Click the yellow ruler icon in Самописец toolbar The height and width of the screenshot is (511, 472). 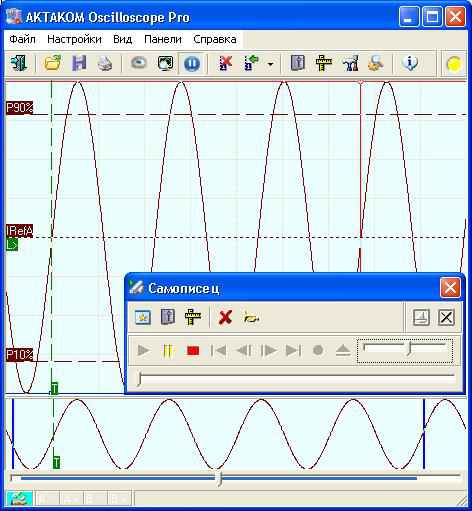coord(193,317)
